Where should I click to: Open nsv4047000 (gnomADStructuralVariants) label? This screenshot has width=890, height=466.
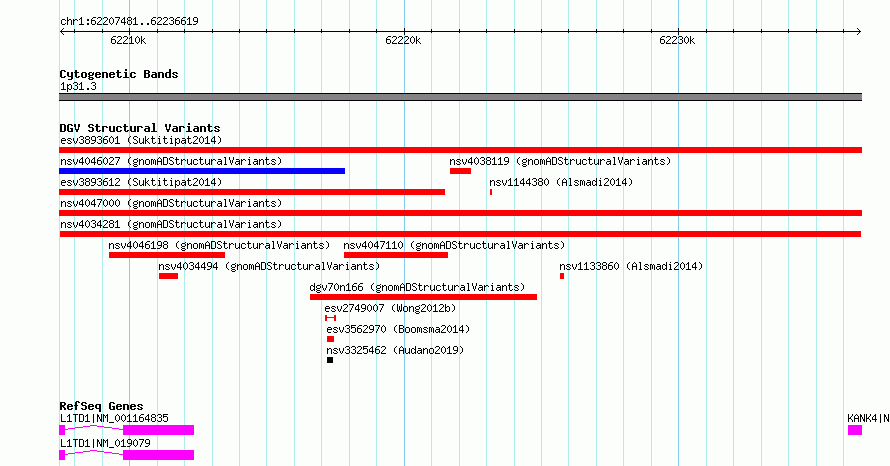coord(171,203)
